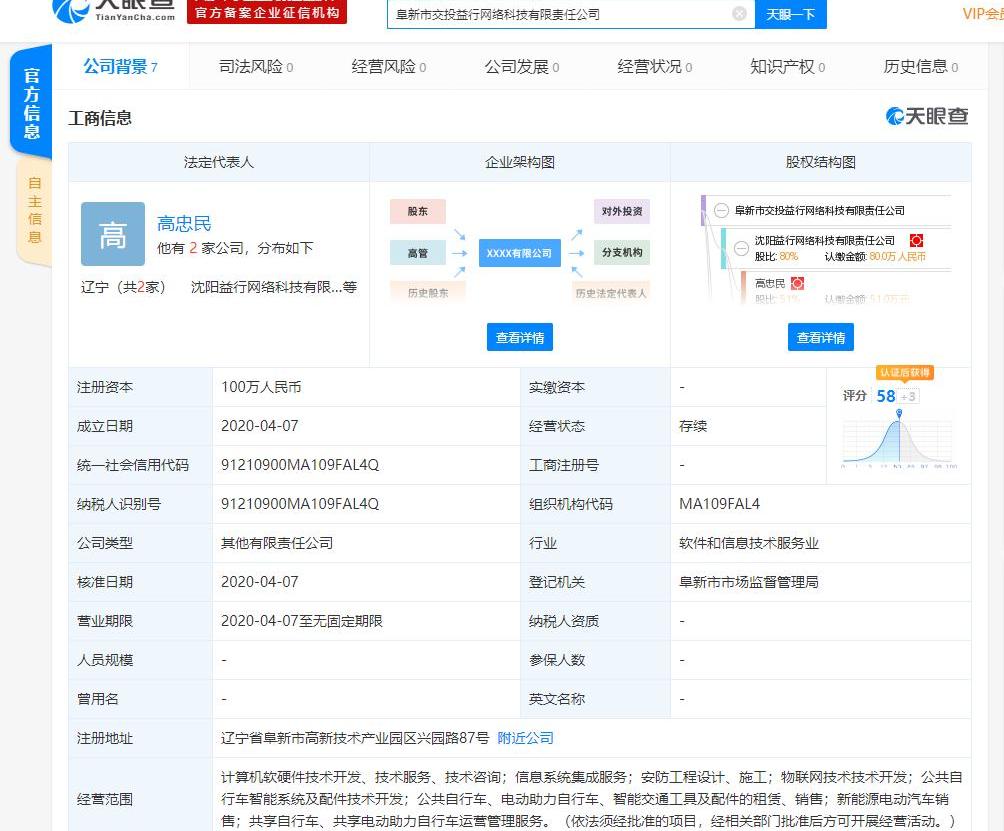Viewport: 1004px width, 831px height.
Task: Click the 高管 node in the structure diagram
Action: coord(417,253)
